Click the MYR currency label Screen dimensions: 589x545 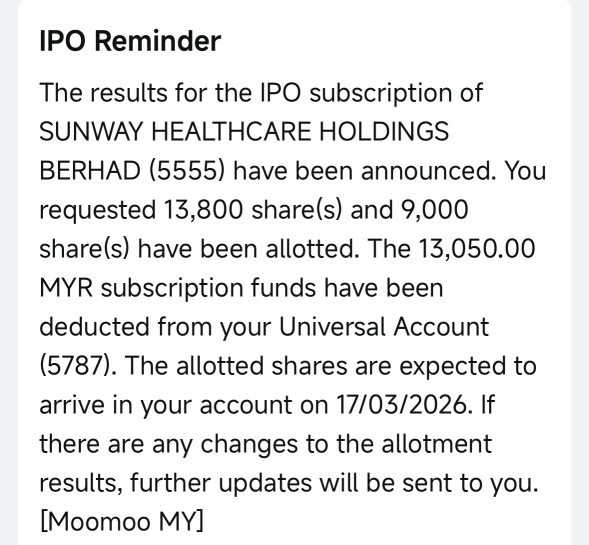coord(66,288)
